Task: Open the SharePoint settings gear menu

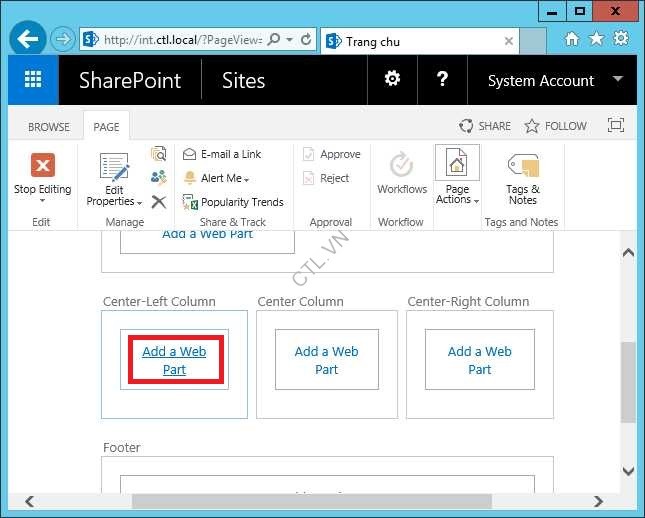Action: click(393, 80)
